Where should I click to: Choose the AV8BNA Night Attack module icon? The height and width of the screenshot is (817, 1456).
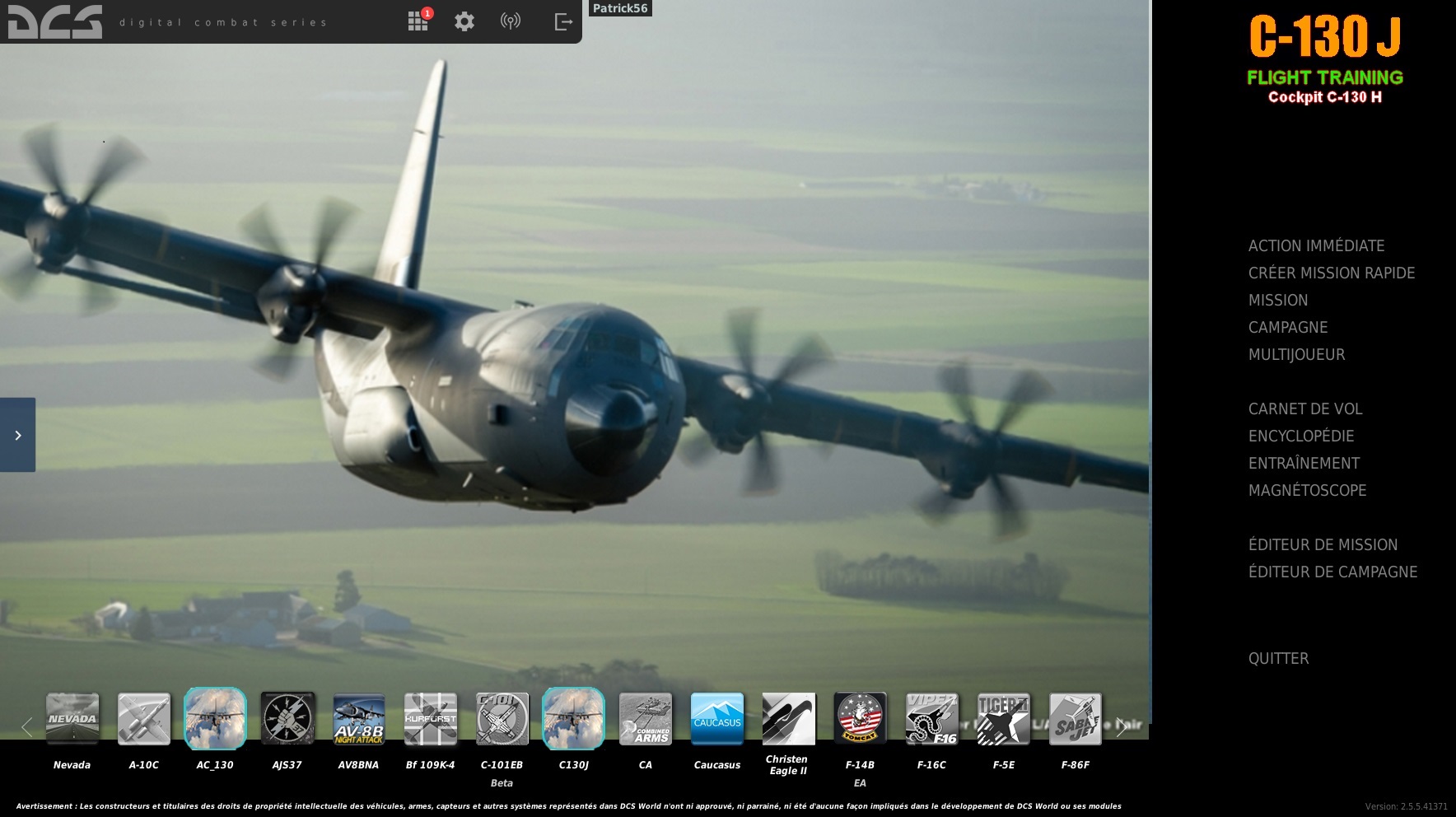coord(359,719)
